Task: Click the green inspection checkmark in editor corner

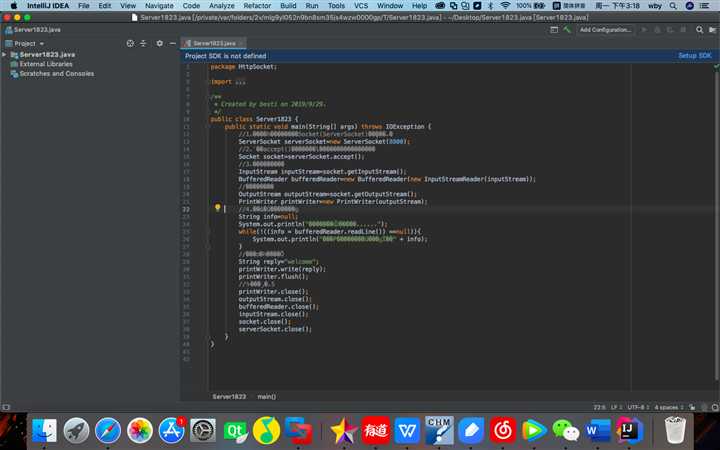Action: [716, 67]
